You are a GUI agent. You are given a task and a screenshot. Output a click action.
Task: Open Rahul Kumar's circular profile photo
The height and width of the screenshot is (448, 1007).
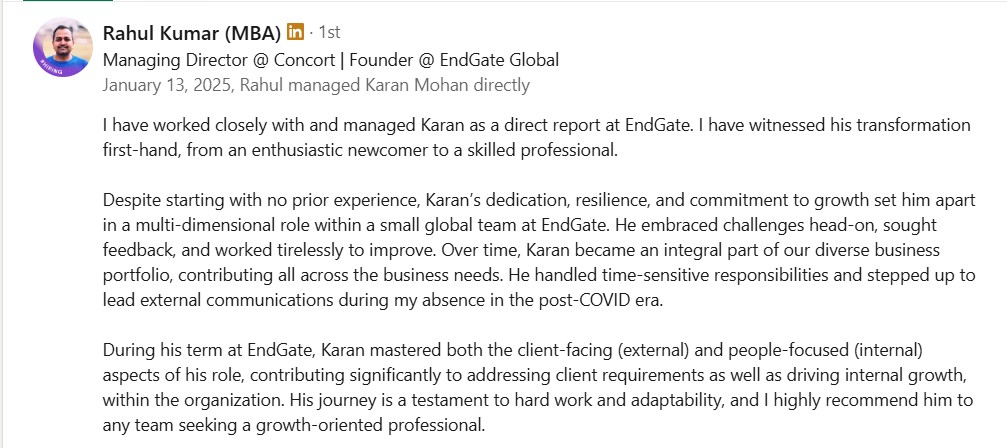63,47
